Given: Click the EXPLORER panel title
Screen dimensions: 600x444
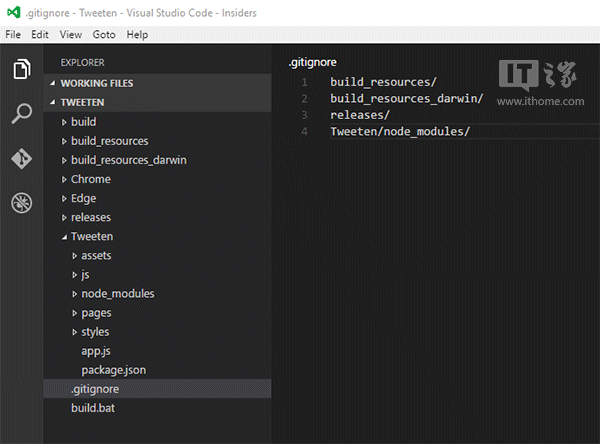Looking at the screenshot, I should click(82, 62).
